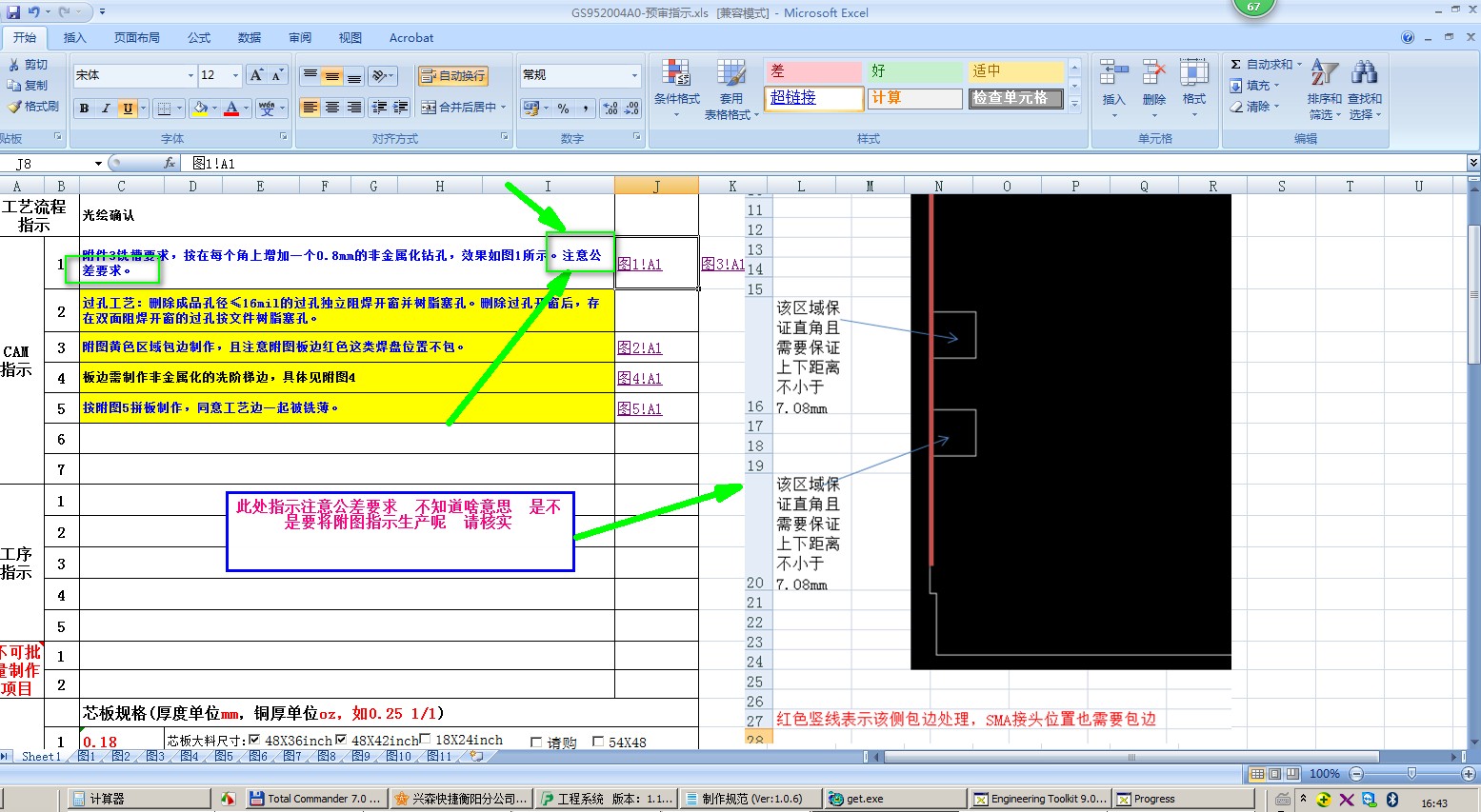The height and width of the screenshot is (812, 1481).
Task: Click the fx insert function icon
Action: 170,164
